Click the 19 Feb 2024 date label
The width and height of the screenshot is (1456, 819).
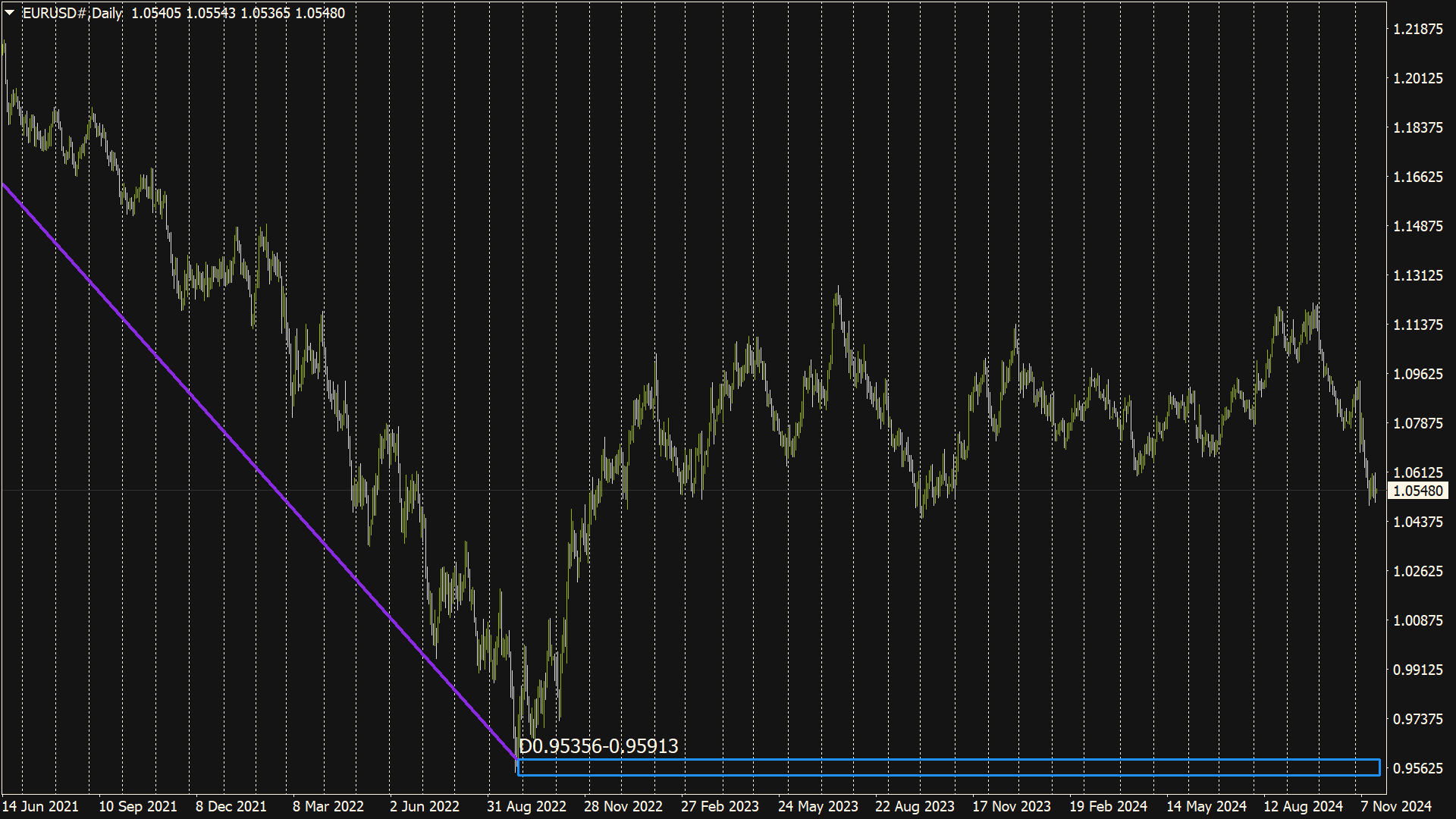click(x=1109, y=806)
